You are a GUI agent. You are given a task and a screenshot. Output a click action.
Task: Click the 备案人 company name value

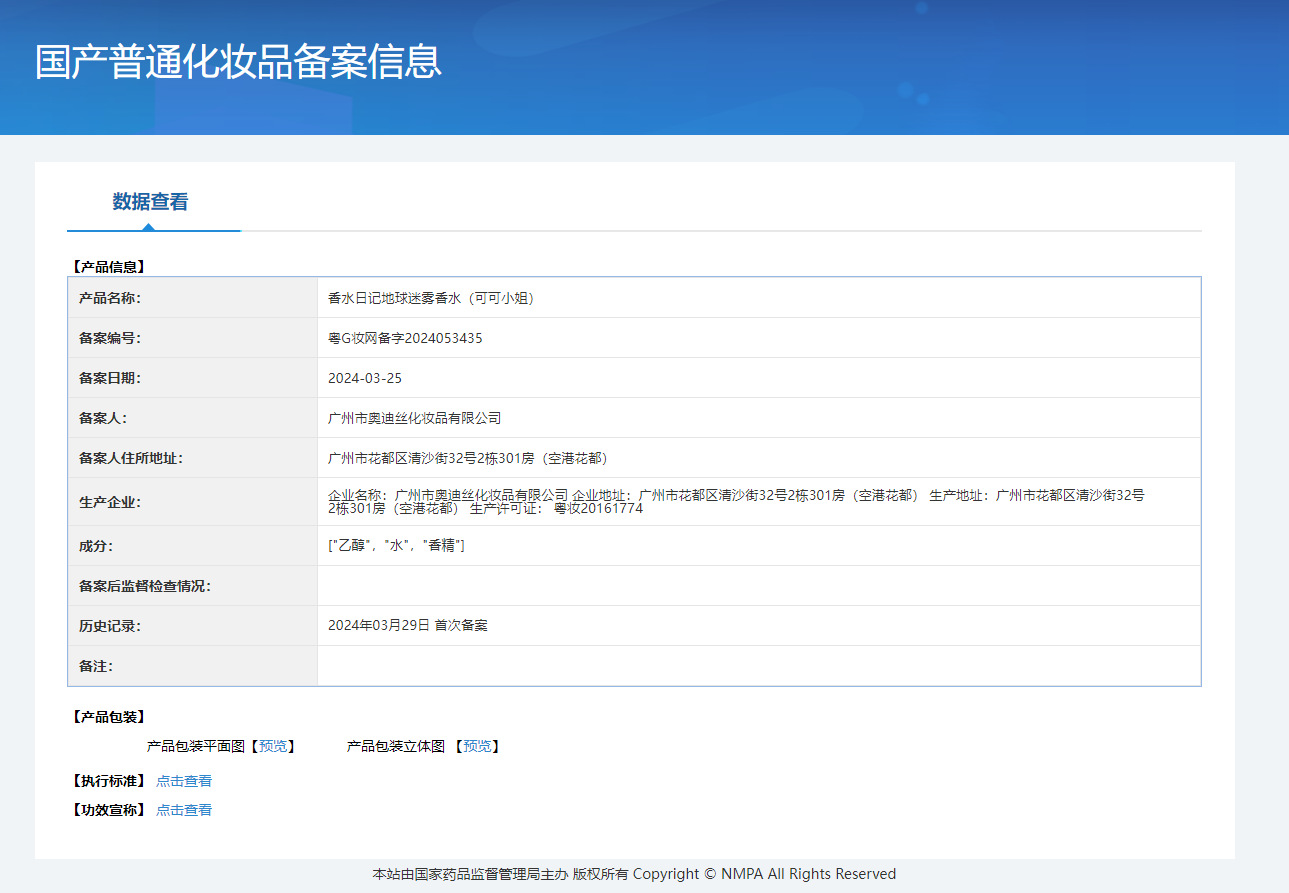414,418
